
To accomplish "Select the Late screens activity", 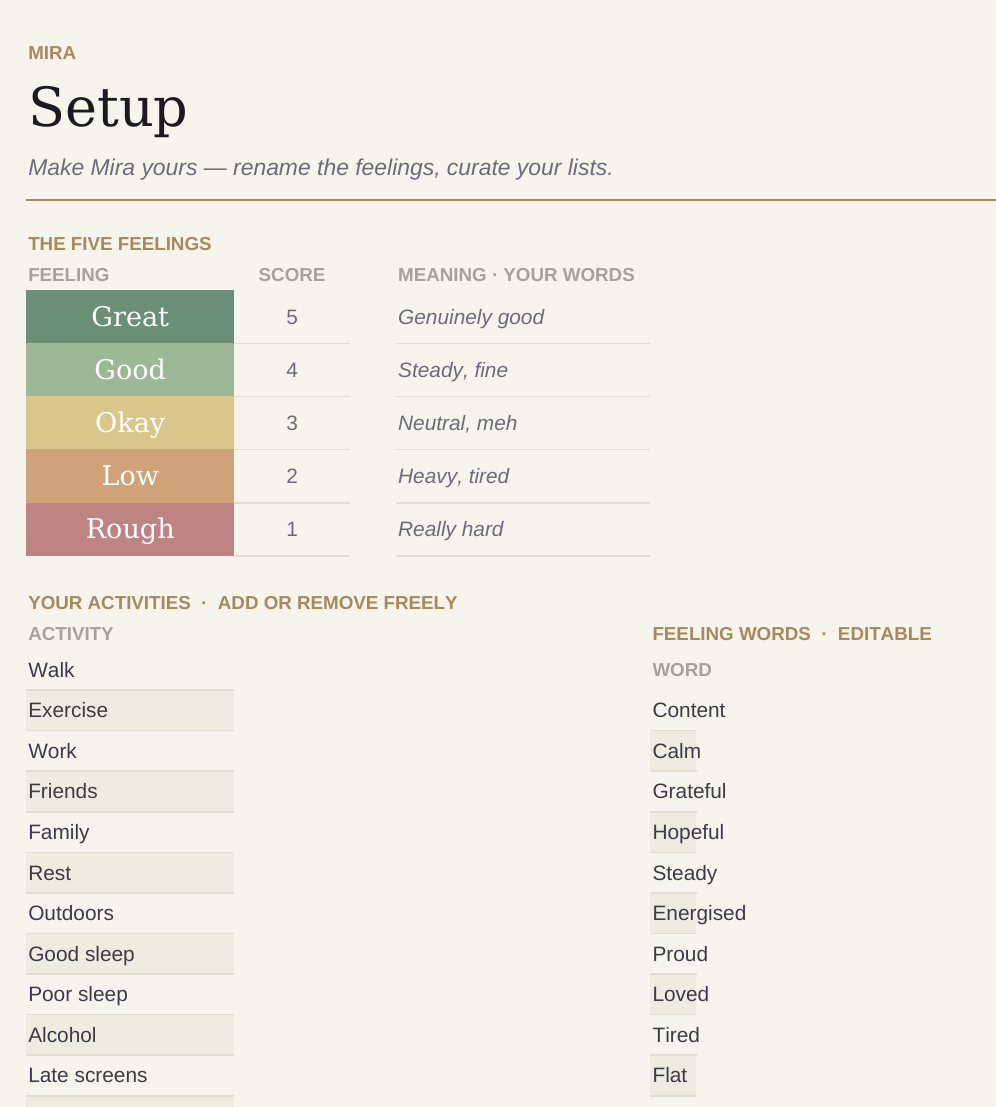I will [x=130, y=1075].
